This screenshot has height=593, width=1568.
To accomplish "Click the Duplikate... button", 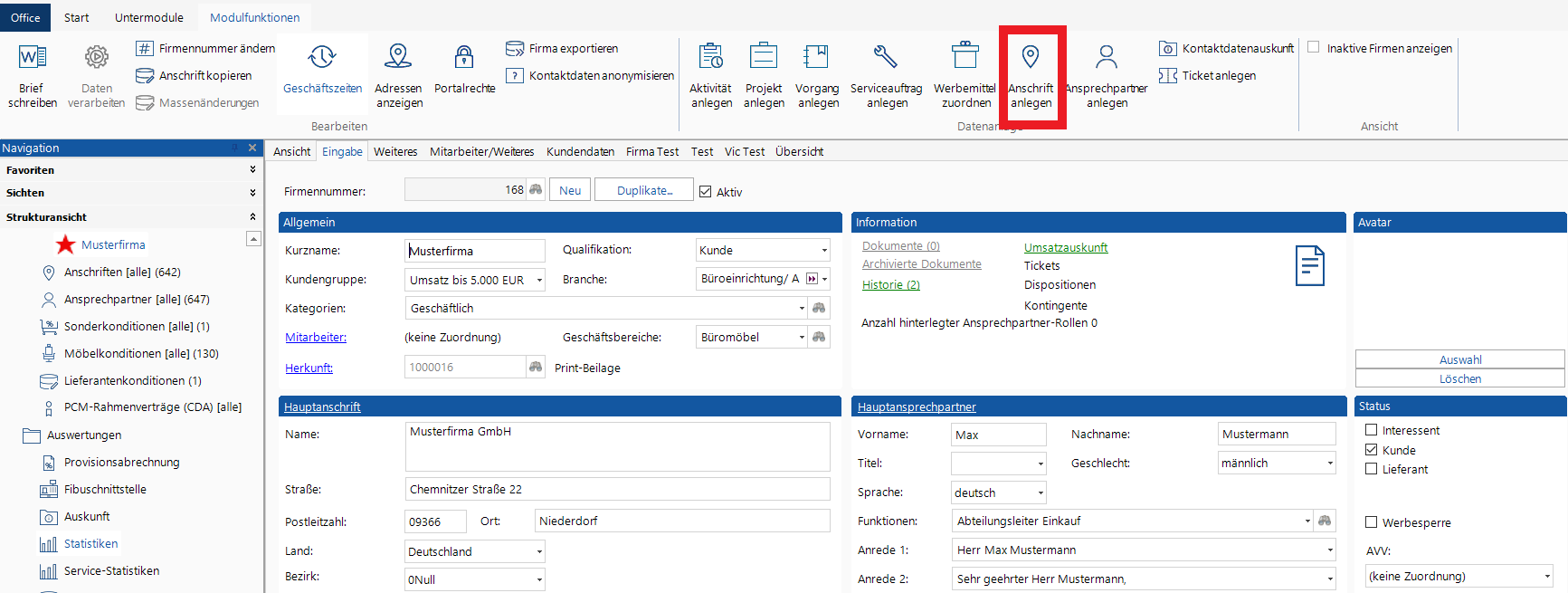I will point(644,190).
